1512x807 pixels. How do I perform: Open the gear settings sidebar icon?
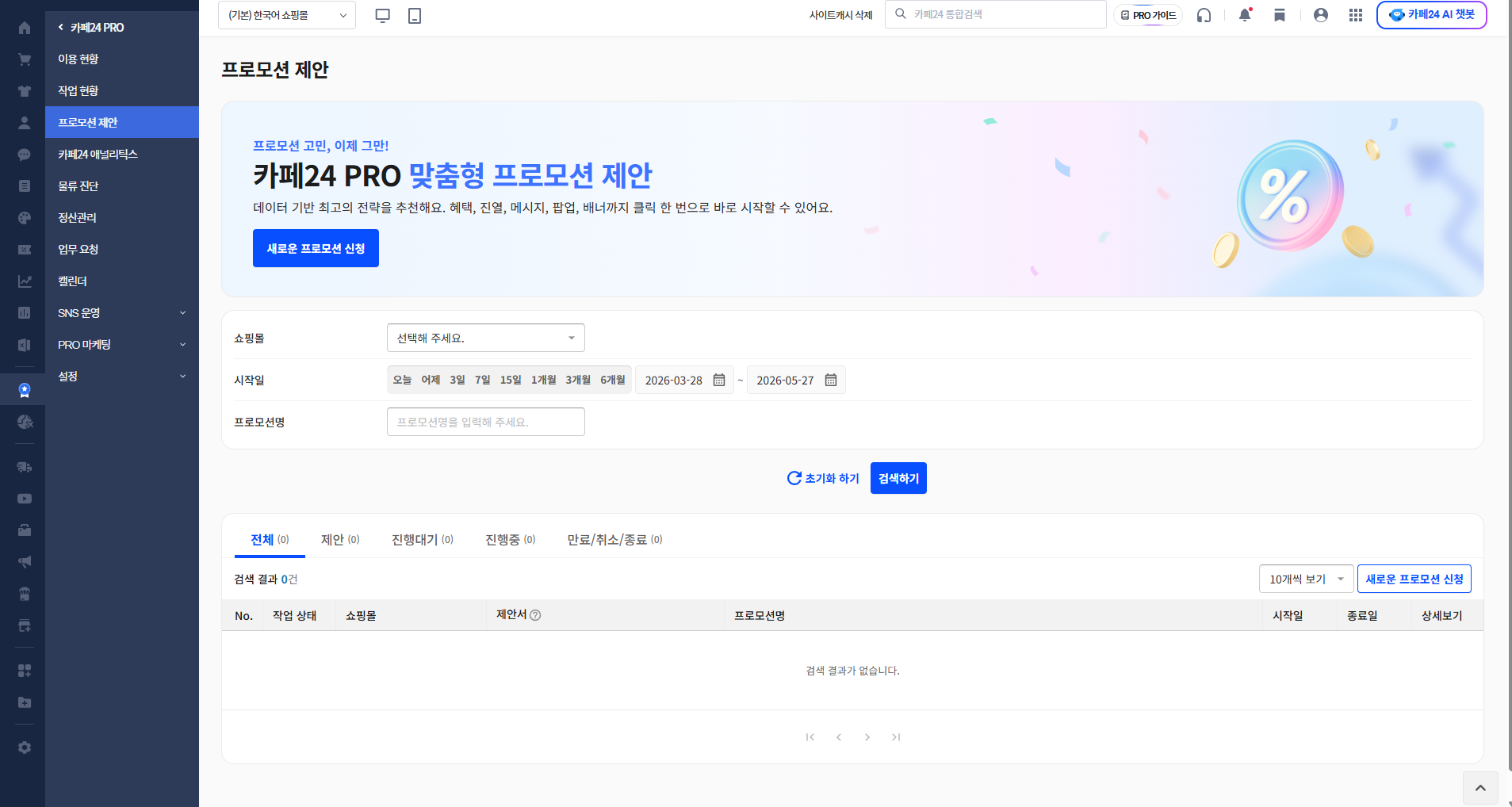(x=25, y=748)
